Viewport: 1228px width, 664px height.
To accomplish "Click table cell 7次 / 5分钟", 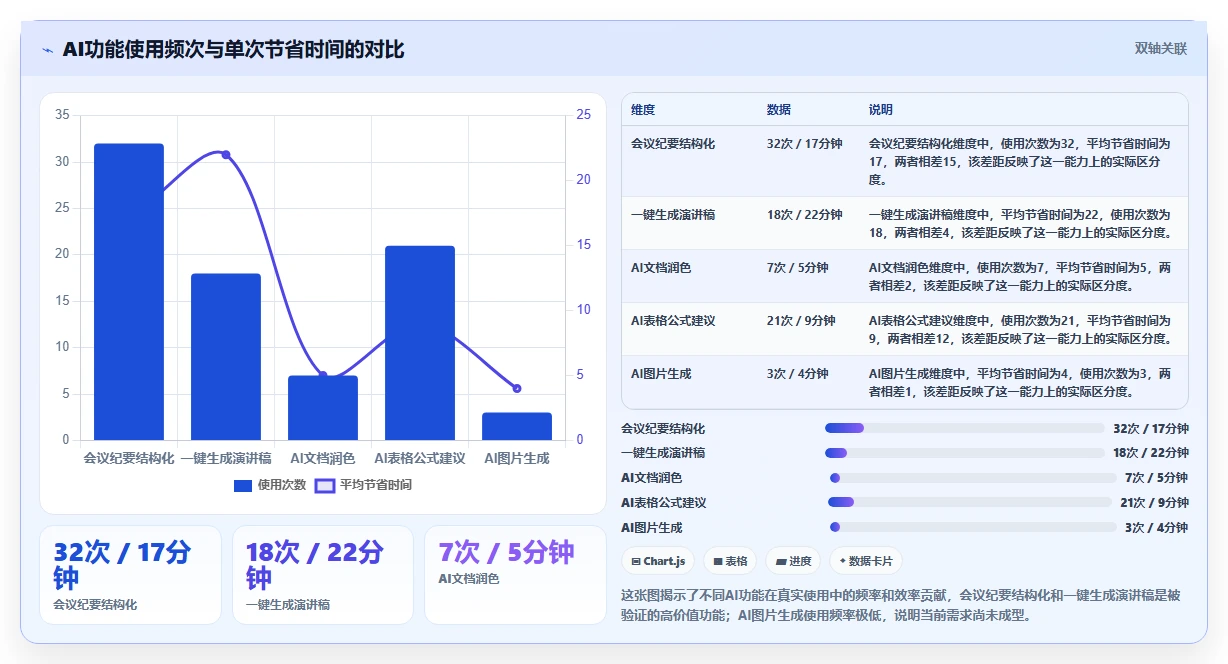I will coord(798,268).
